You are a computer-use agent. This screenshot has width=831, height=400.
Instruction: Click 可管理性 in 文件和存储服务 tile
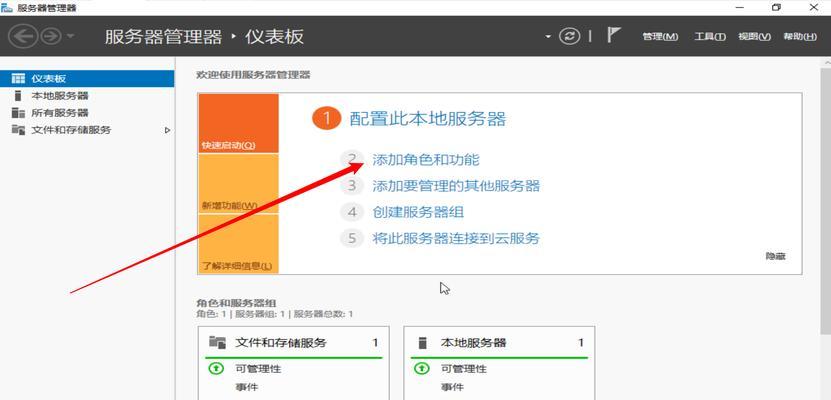[x=258, y=368]
